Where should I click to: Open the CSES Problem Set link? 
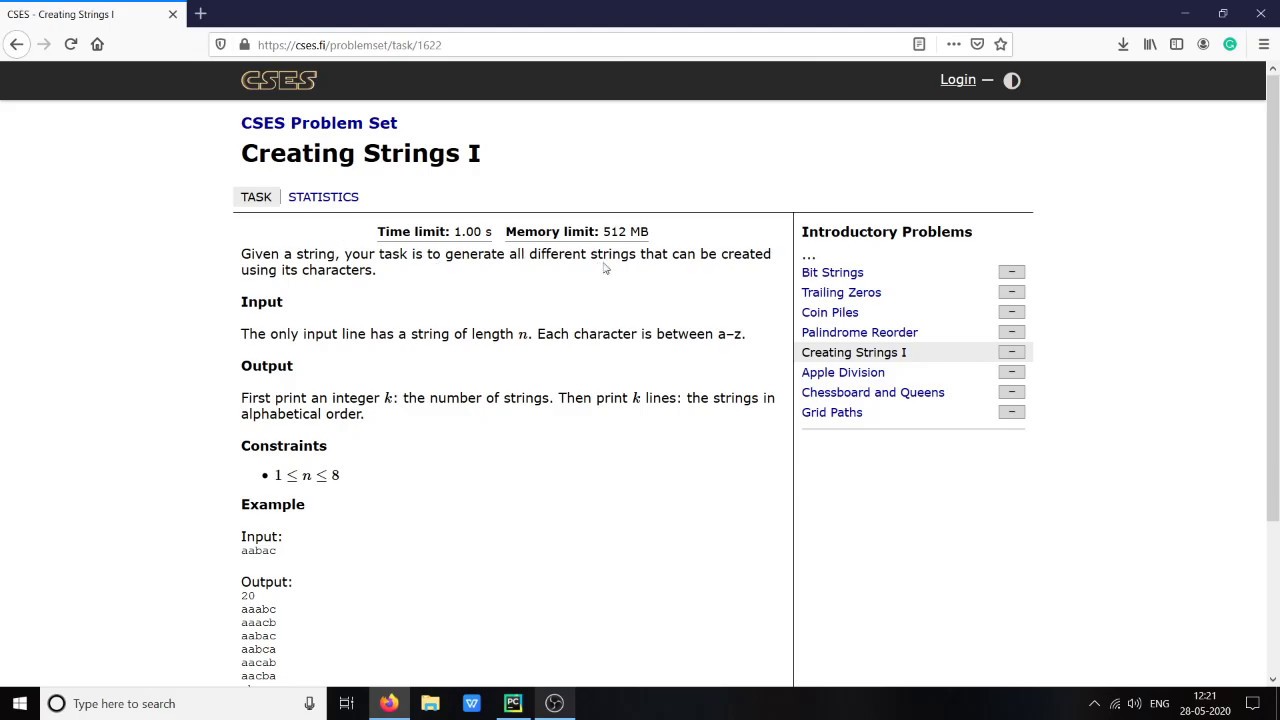319,123
